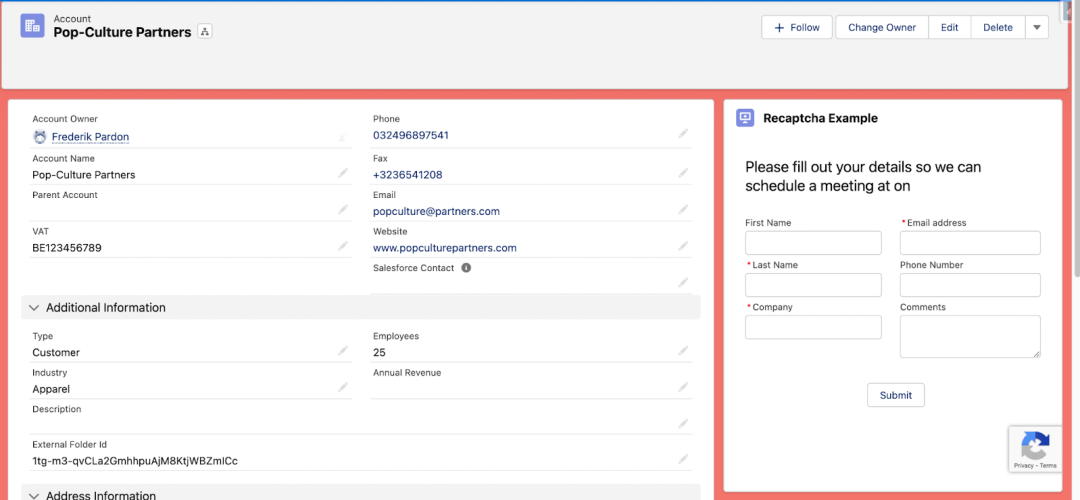Edit Type field with pencil icon
This screenshot has height=500, width=1080.
[342, 351]
